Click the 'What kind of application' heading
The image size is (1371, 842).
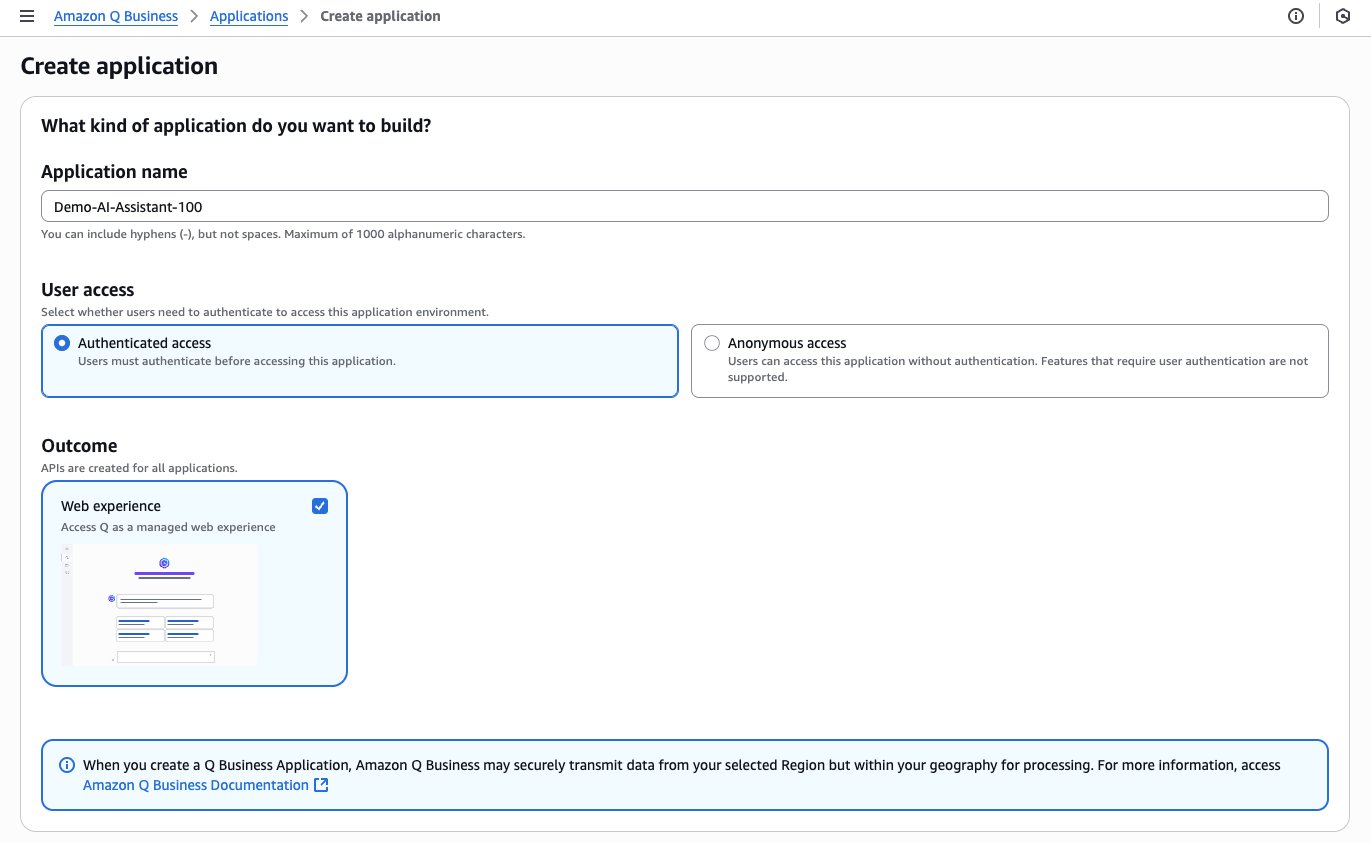pyautogui.click(x=236, y=126)
